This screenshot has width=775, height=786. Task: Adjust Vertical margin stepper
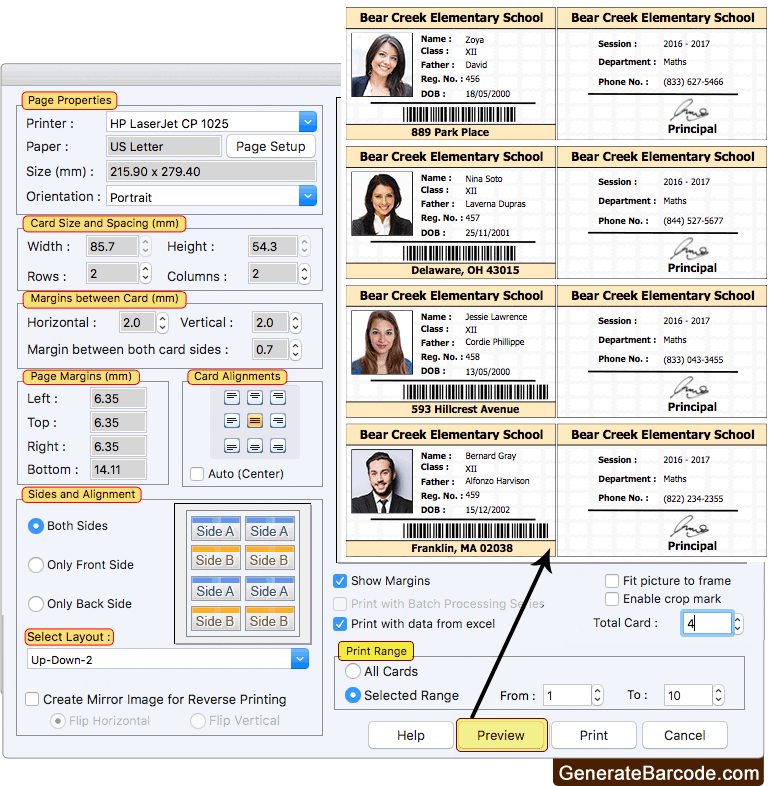(296, 323)
